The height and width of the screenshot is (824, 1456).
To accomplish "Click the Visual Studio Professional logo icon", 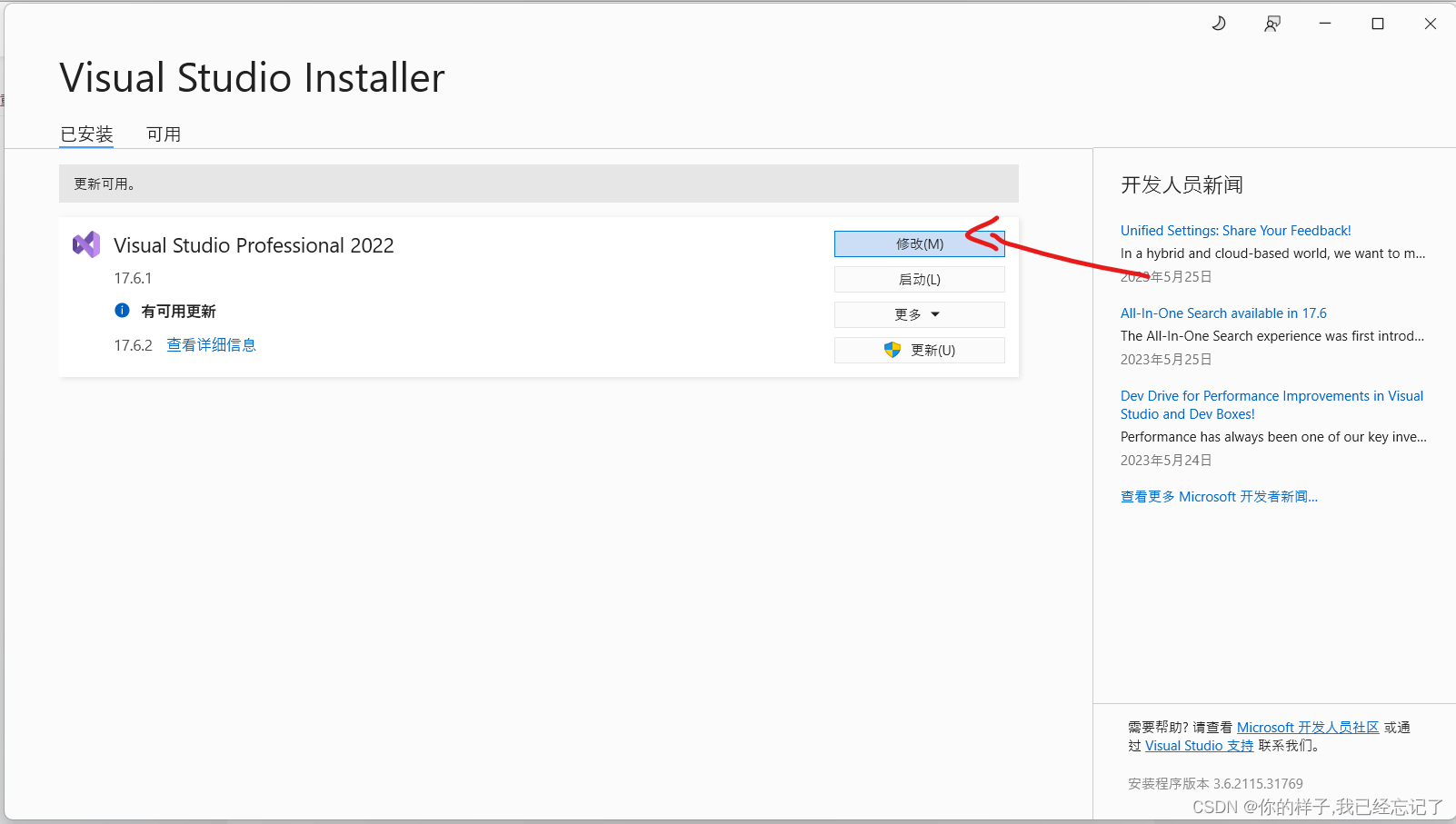I will [86, 244].
